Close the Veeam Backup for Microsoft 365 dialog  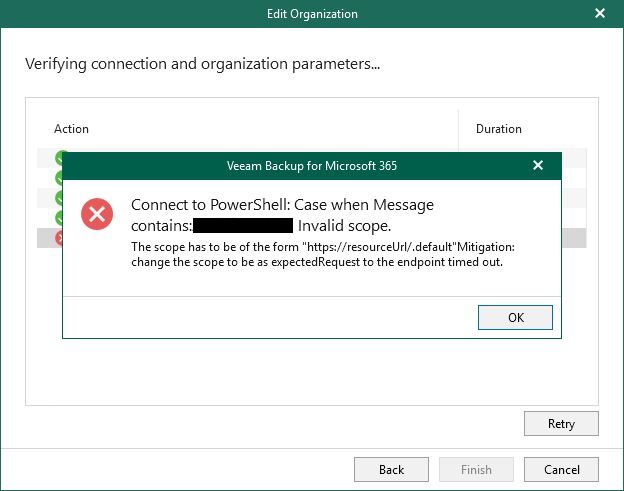pyautogui.click(x=538, y=165)
